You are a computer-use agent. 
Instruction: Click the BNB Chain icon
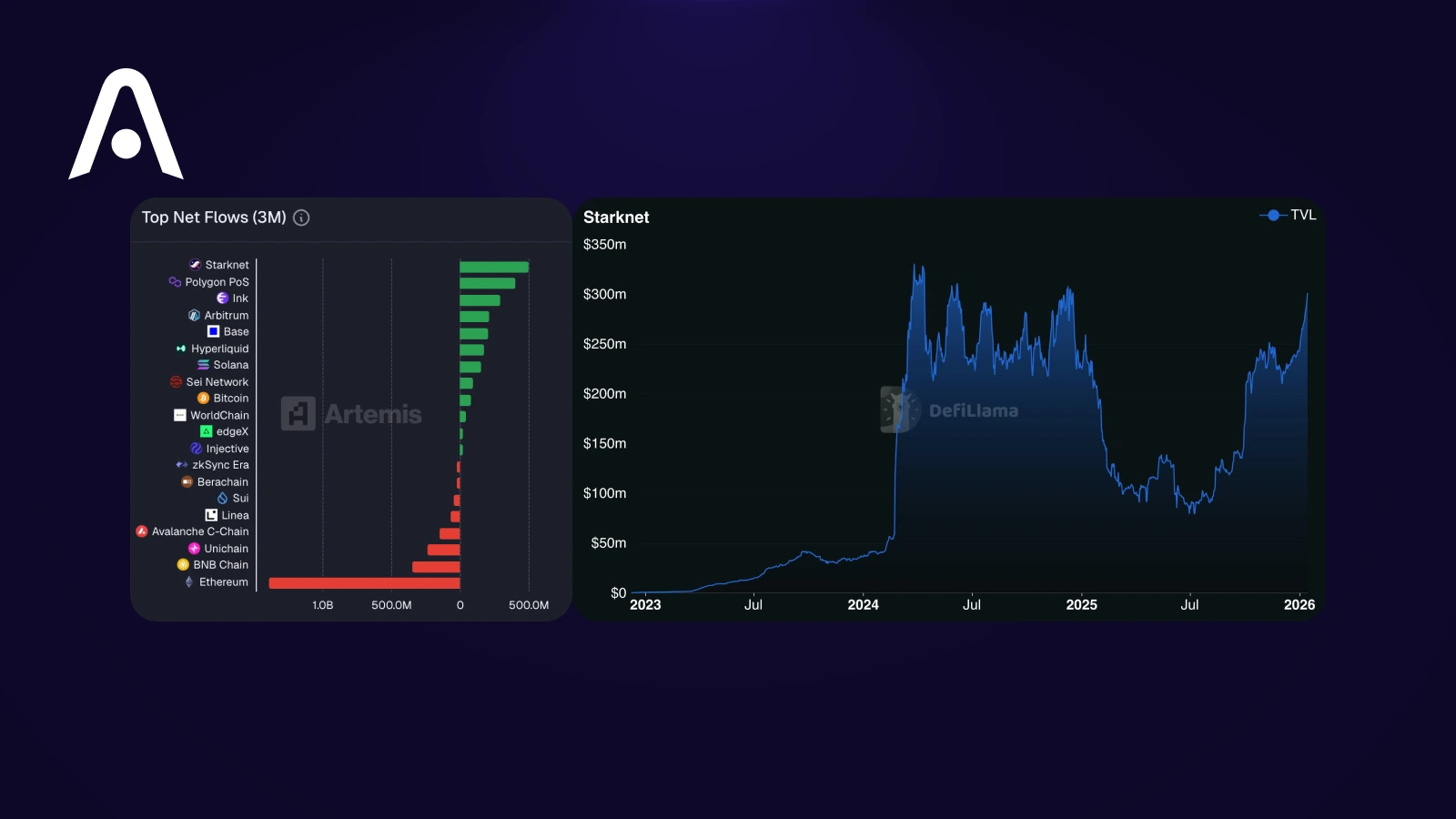click(x=183, y=565)
